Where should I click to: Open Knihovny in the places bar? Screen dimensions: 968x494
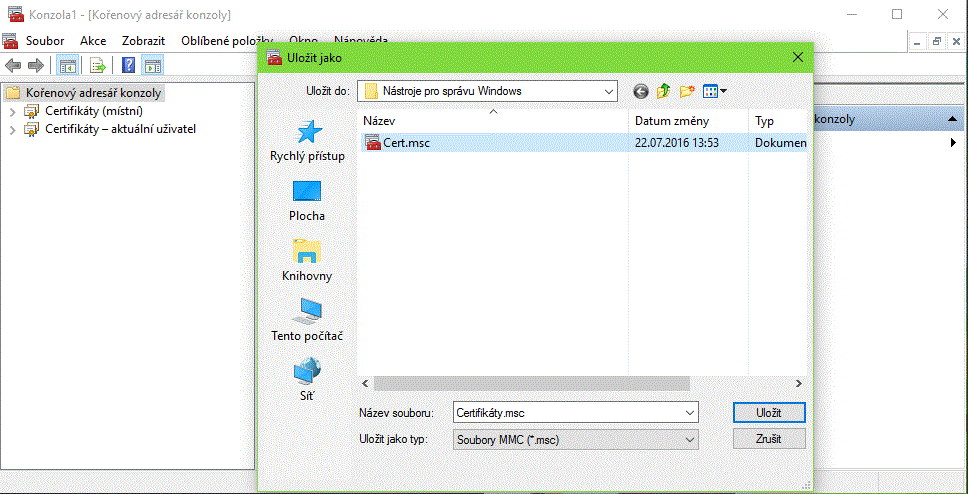click(307, 260)
